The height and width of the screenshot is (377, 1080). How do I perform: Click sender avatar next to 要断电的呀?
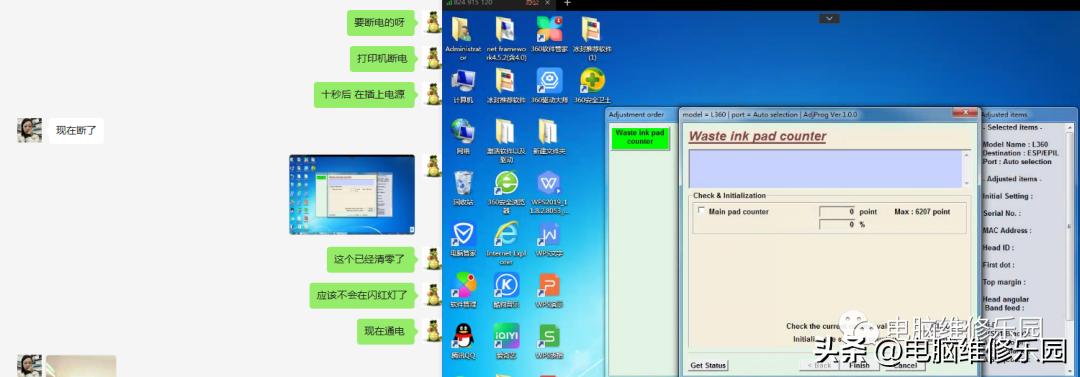coord(433,23)
